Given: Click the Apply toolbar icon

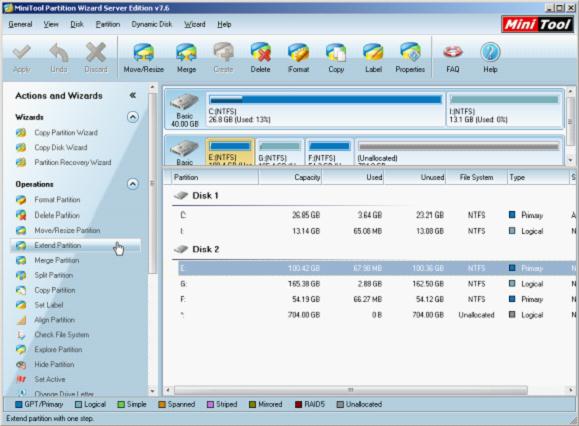Looking at the screenshot, I should [21, 58].
